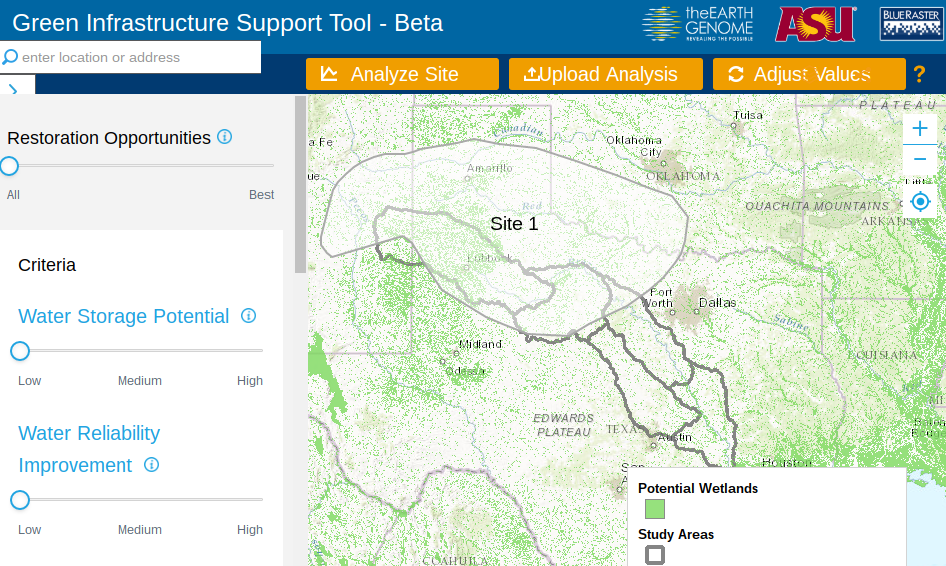Click the sidebar vertical scrollbar

pyautogui.click(x=300, y=185)
